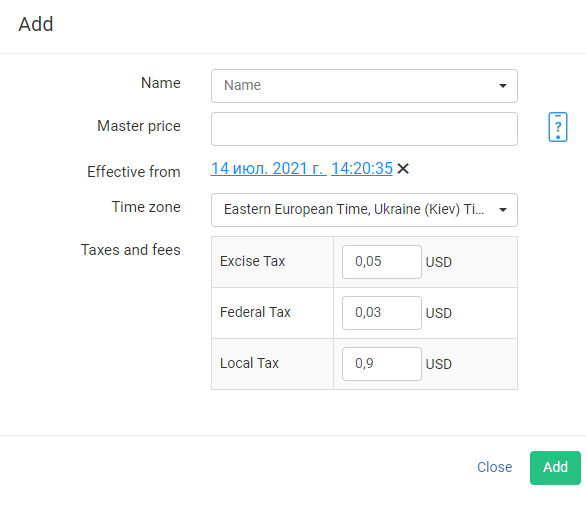
Task: Expand the Time zone dropdown arrow
Action: click(x=503, y=210)
